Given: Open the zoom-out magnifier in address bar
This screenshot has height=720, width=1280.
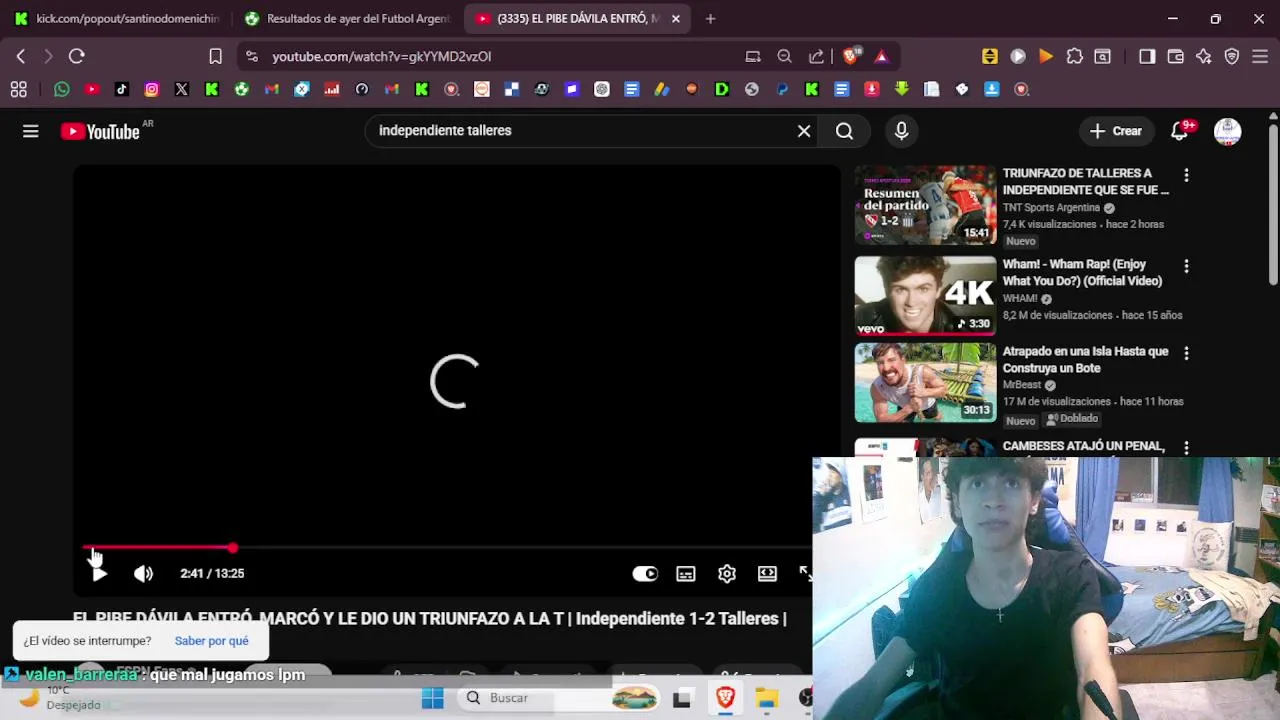Looking at the screenshot, I should (785, 57).
